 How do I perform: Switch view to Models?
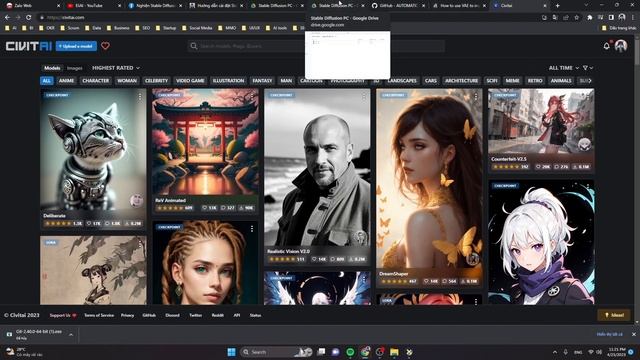[x=52, y=68]
